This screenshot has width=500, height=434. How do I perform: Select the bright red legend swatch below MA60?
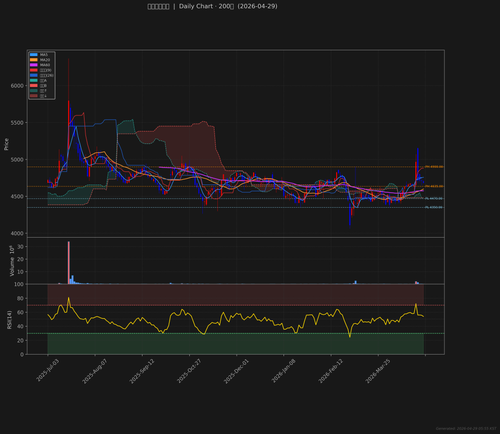click(34, 70)
